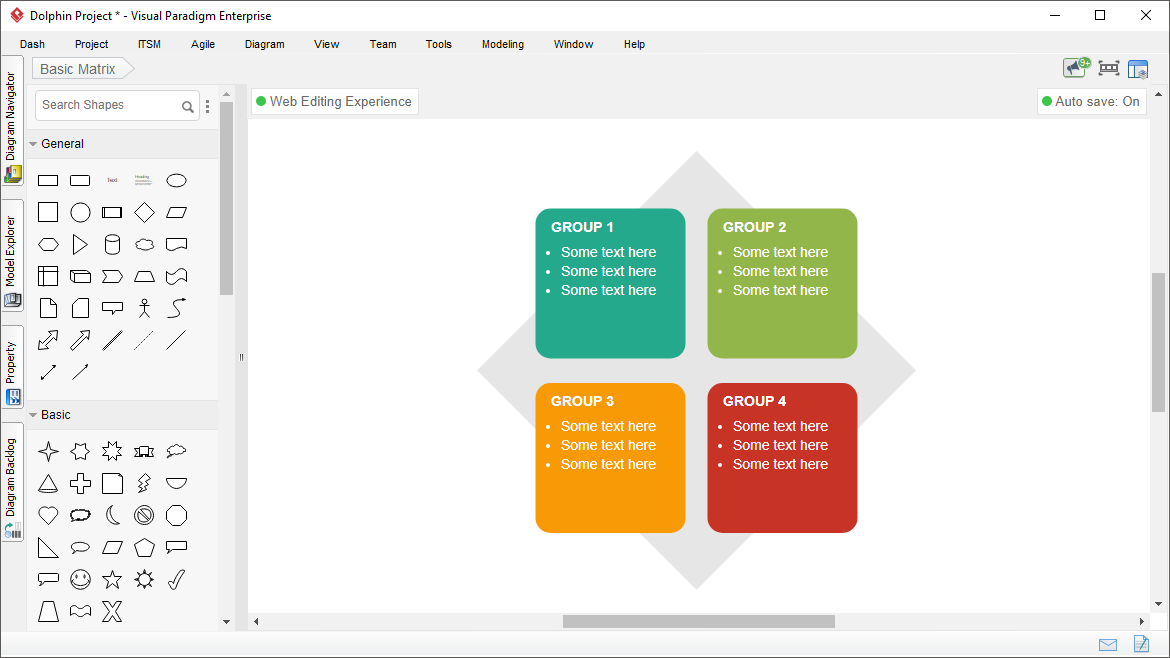Screen dimensions: 1170x658
Task: Open the Team menu
Action: pos(383,44)
